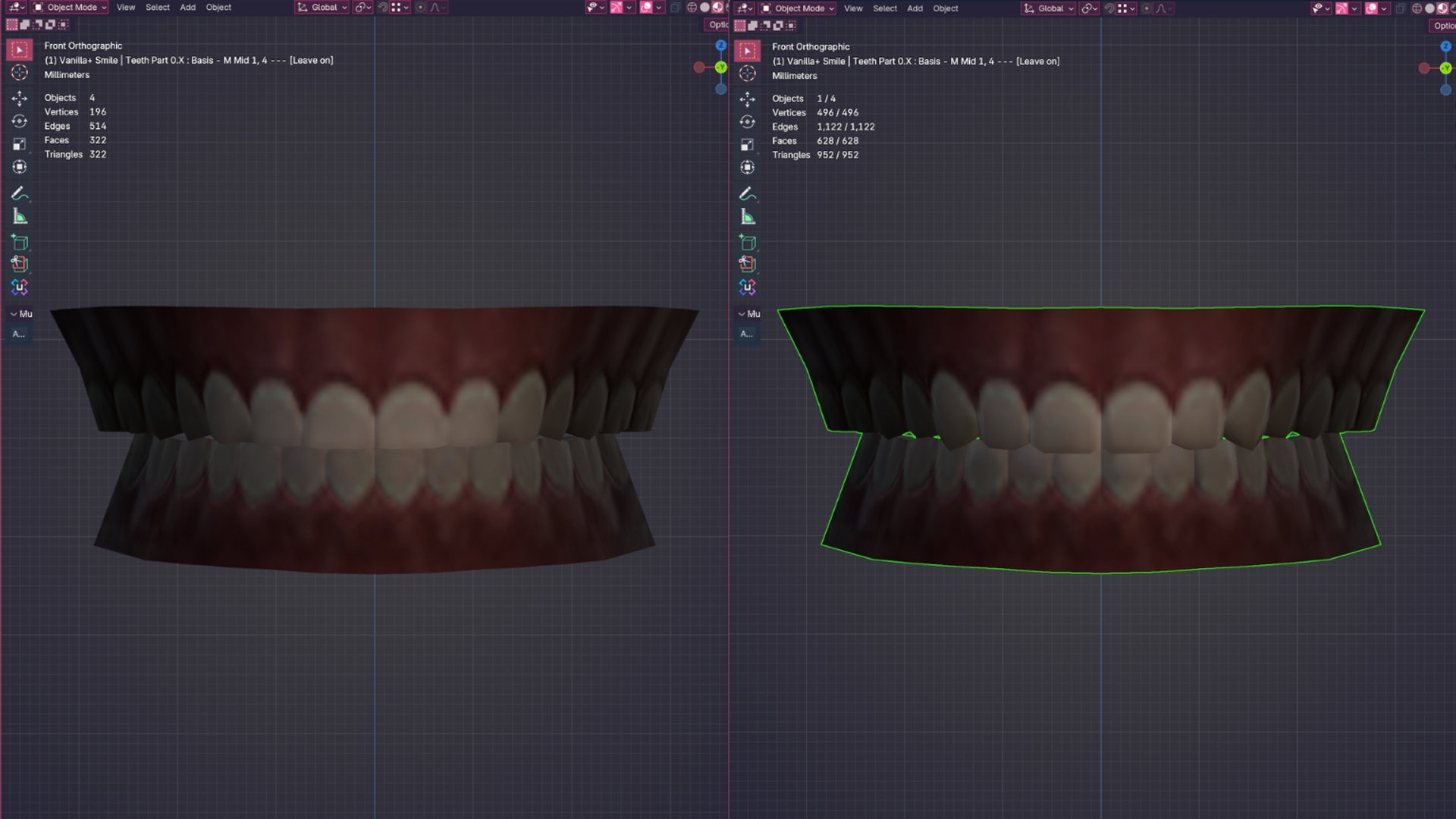Pick the Scale tool in left viewport
Screen dimensions: 1456x819
(20, 144)
